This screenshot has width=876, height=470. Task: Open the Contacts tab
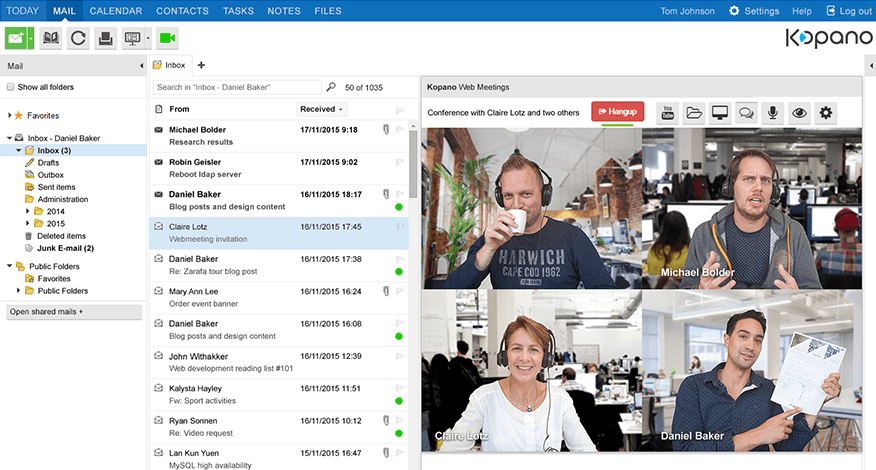point(182,11)
